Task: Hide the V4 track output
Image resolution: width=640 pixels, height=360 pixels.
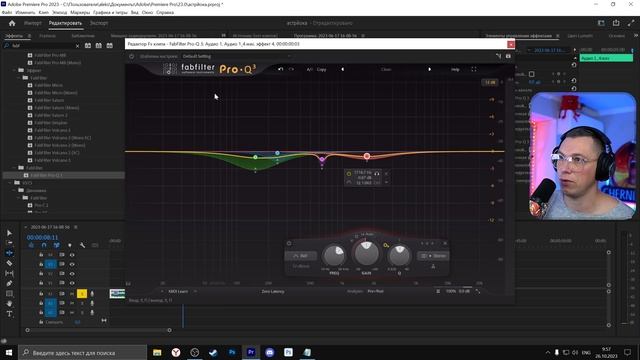Action: 72,255
